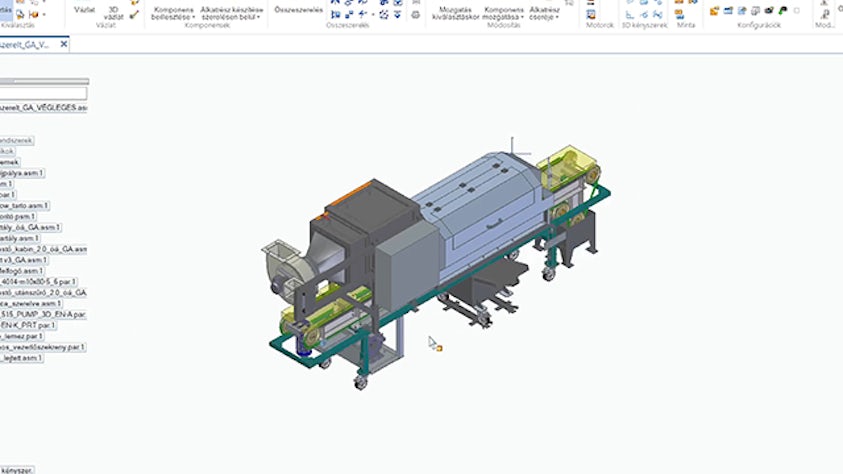Click the pattern icon above Minta label
The width and height of the screenshot is (843, 474).
point(680,13)
